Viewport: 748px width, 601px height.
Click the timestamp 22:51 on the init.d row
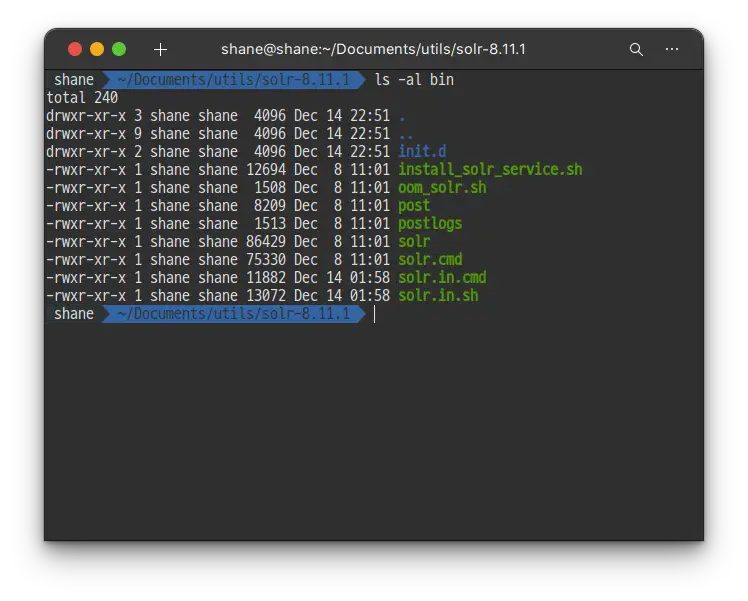370,152
